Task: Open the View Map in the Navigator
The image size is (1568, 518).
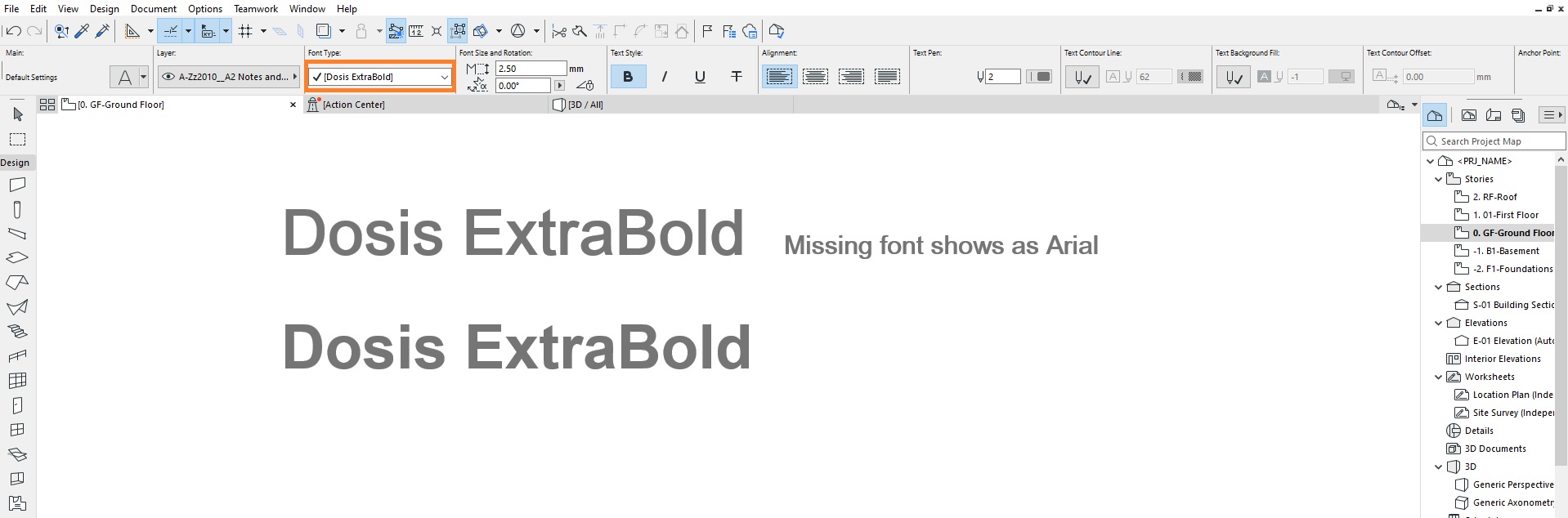Action: point(1469,115)
